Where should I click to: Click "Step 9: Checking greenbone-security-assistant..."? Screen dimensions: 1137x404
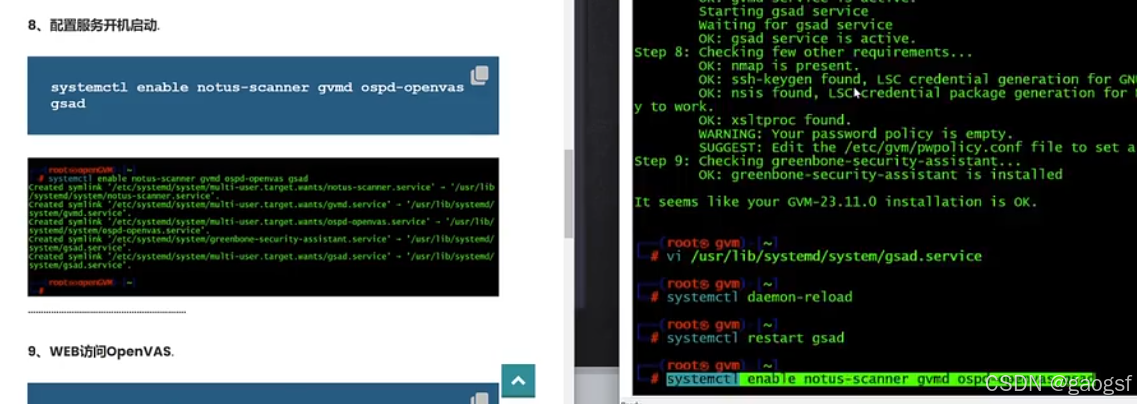[x=827, y=161]
